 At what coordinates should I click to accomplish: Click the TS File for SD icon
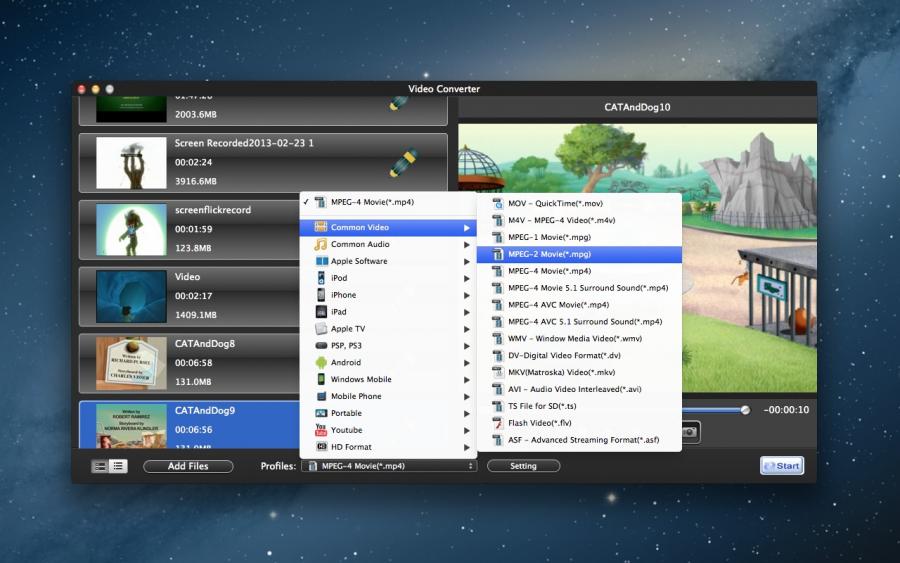point(498,406)
